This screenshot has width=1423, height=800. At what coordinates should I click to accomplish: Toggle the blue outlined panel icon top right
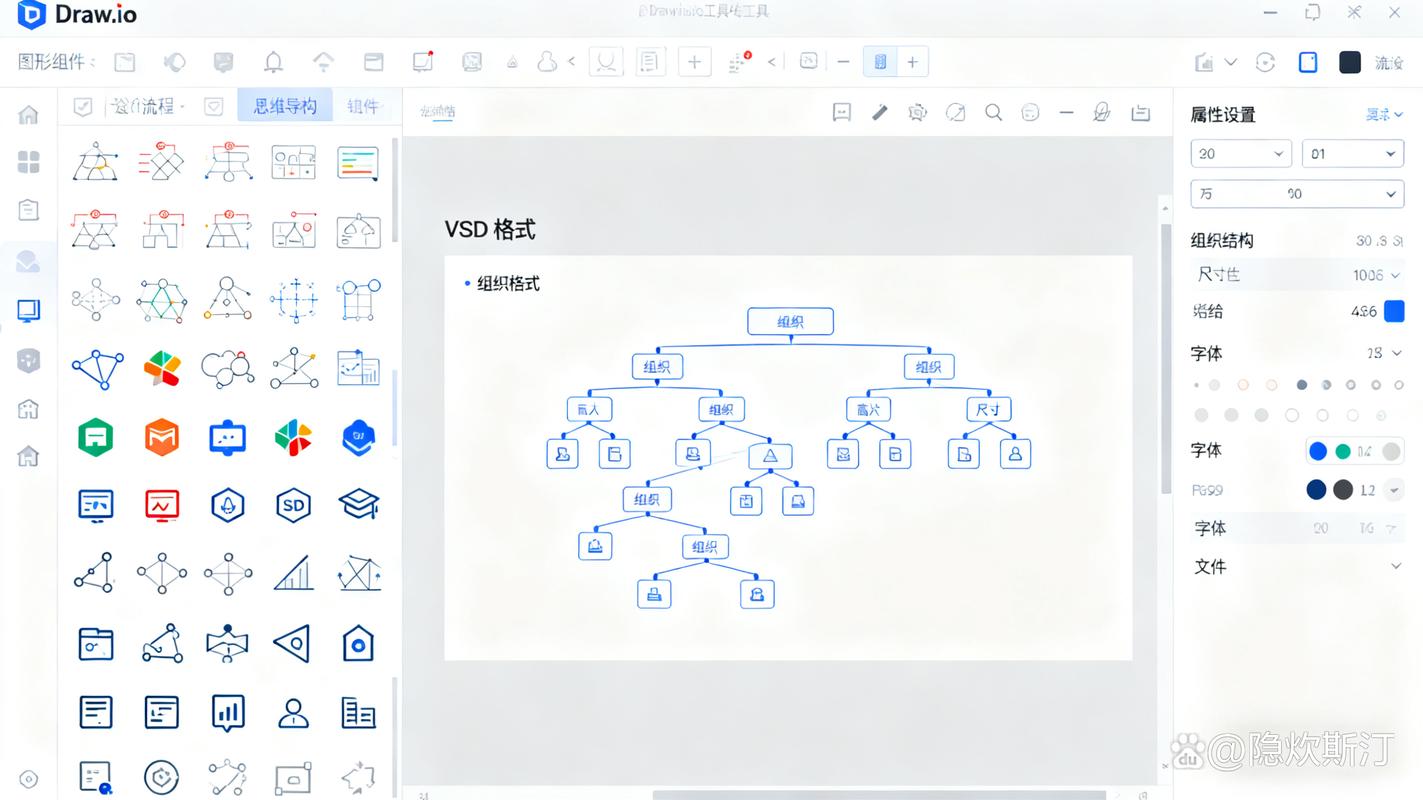coord(1308,62)
